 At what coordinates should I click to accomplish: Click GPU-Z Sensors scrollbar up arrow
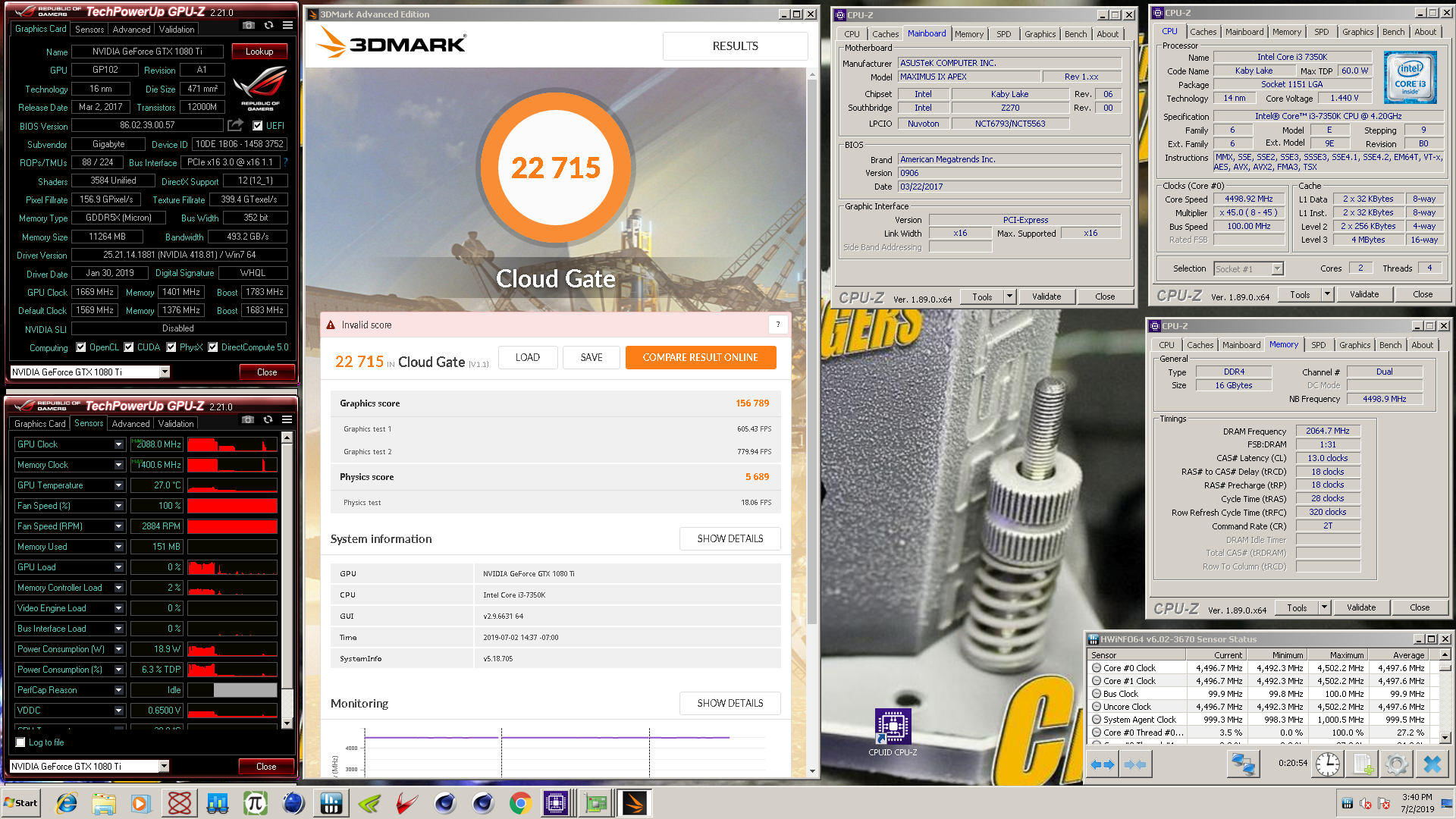(287, 438)
